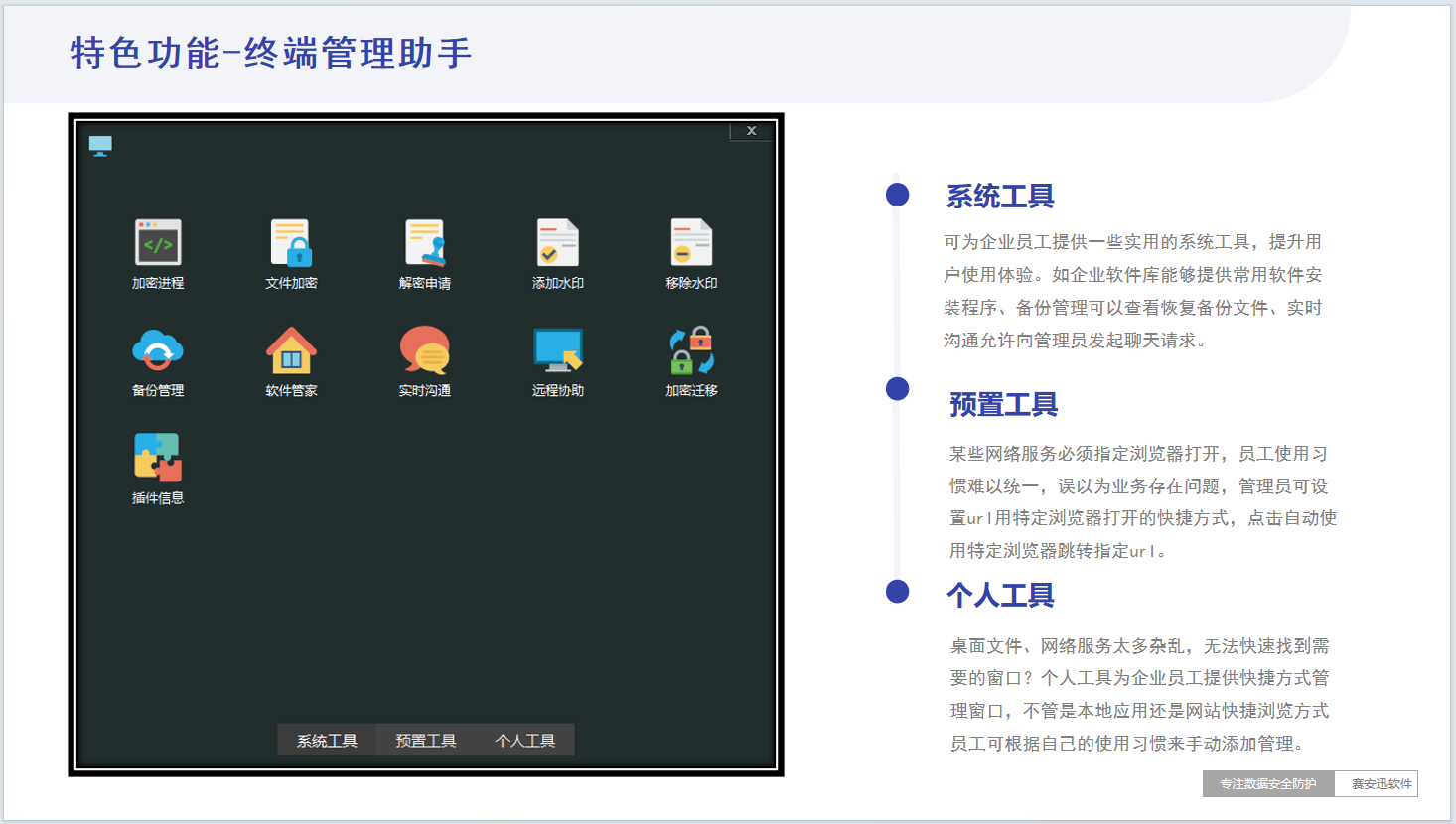Click the 系统工具 section heading
This screenshot has width=1456, height=824.
(1000, 197)
